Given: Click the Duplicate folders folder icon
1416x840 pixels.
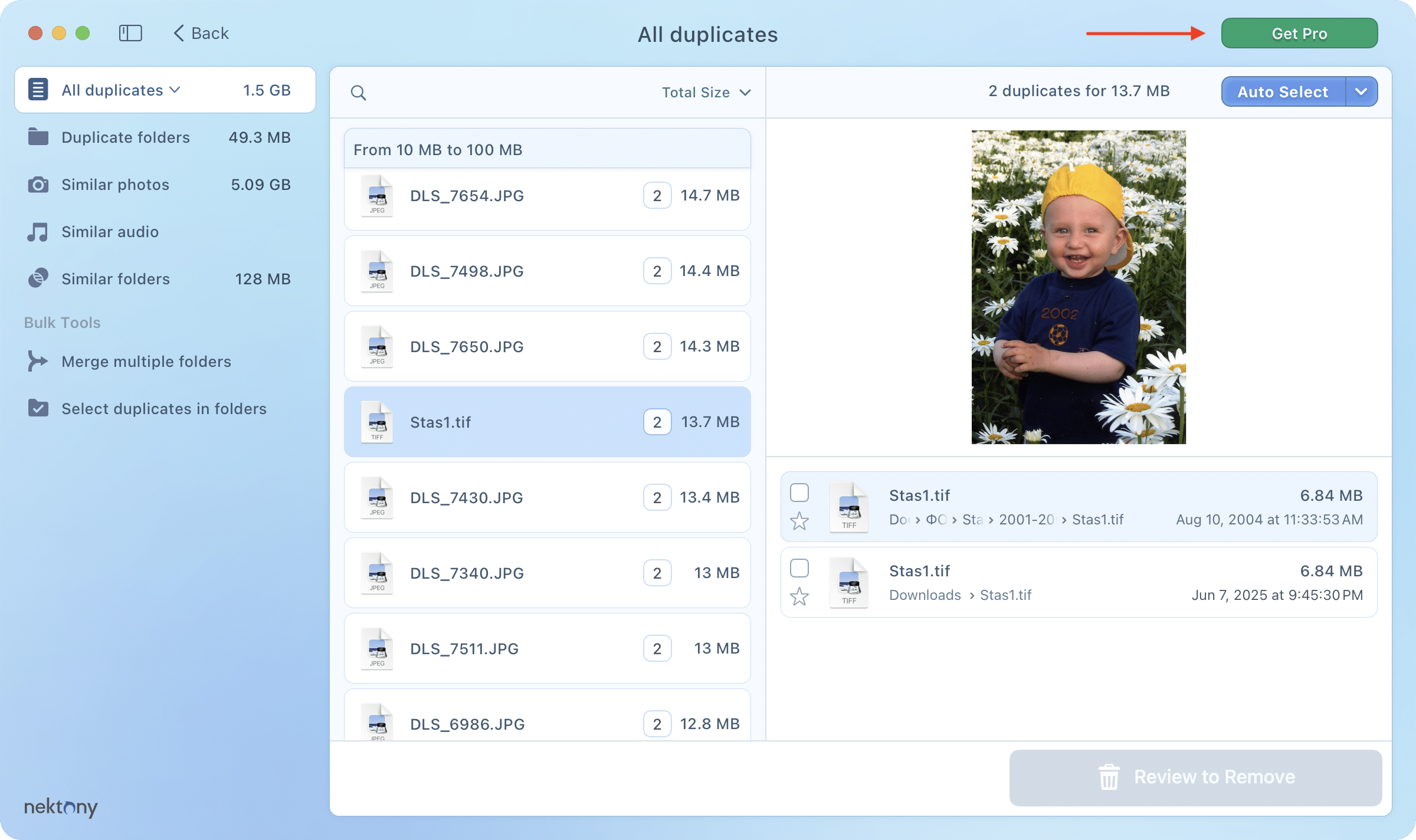Looking at the screenshot, I should pyautogui.click(x=38, y=137).
